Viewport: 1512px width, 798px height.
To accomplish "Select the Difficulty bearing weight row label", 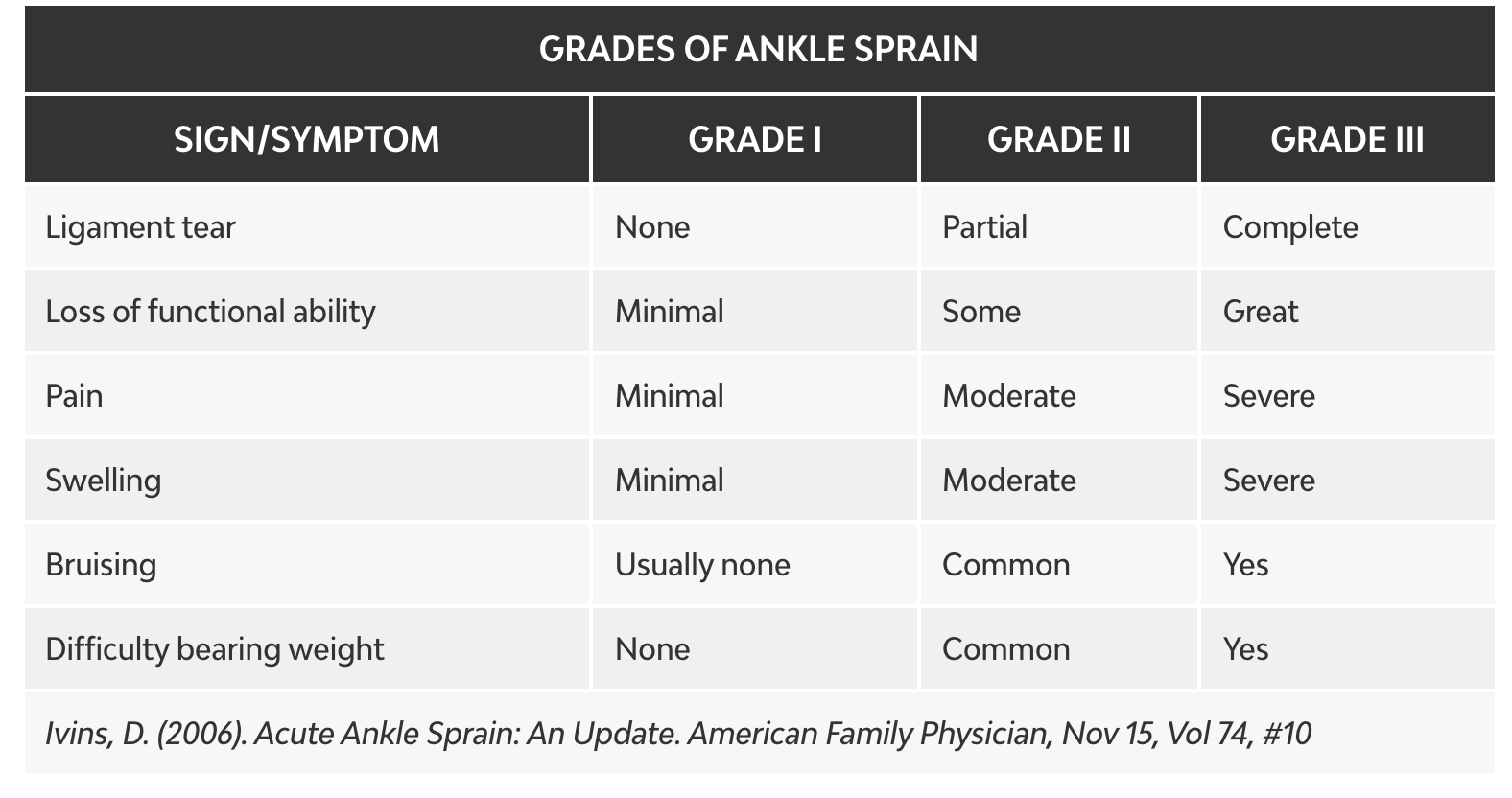I will coord(214,649).
